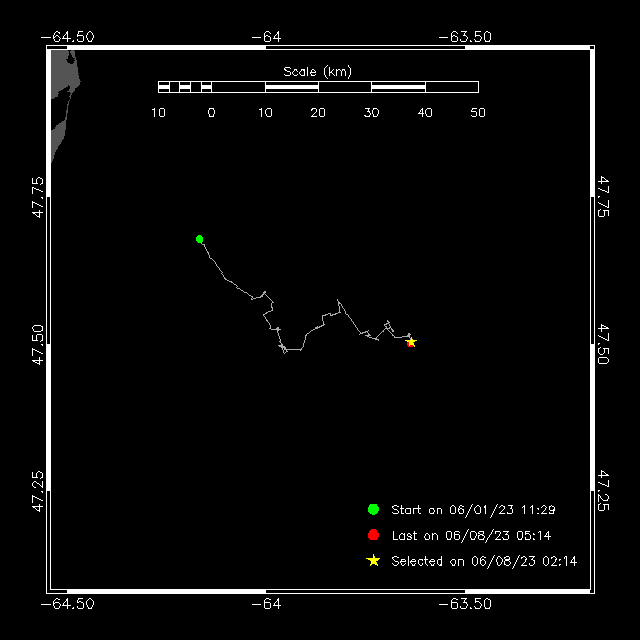Click top axis label '-64'

tap(266, 37)
